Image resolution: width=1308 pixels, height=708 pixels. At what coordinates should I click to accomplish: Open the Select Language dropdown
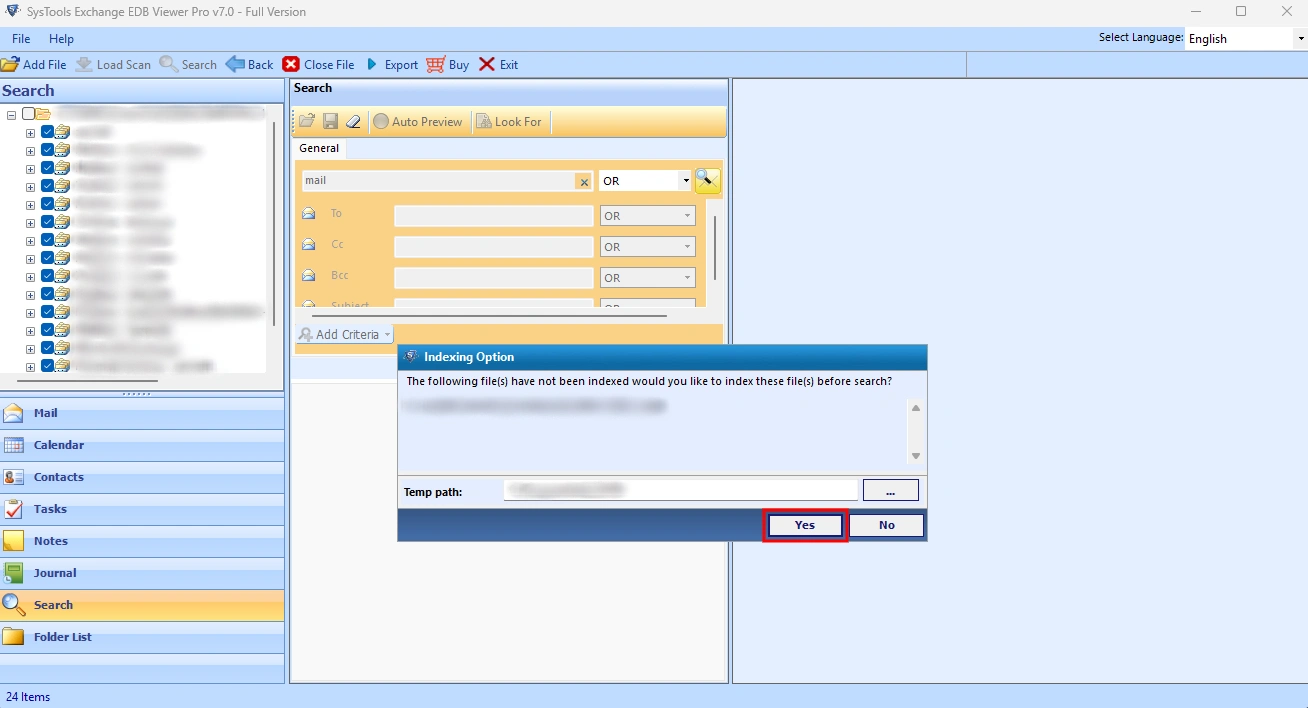point(1301,39)
